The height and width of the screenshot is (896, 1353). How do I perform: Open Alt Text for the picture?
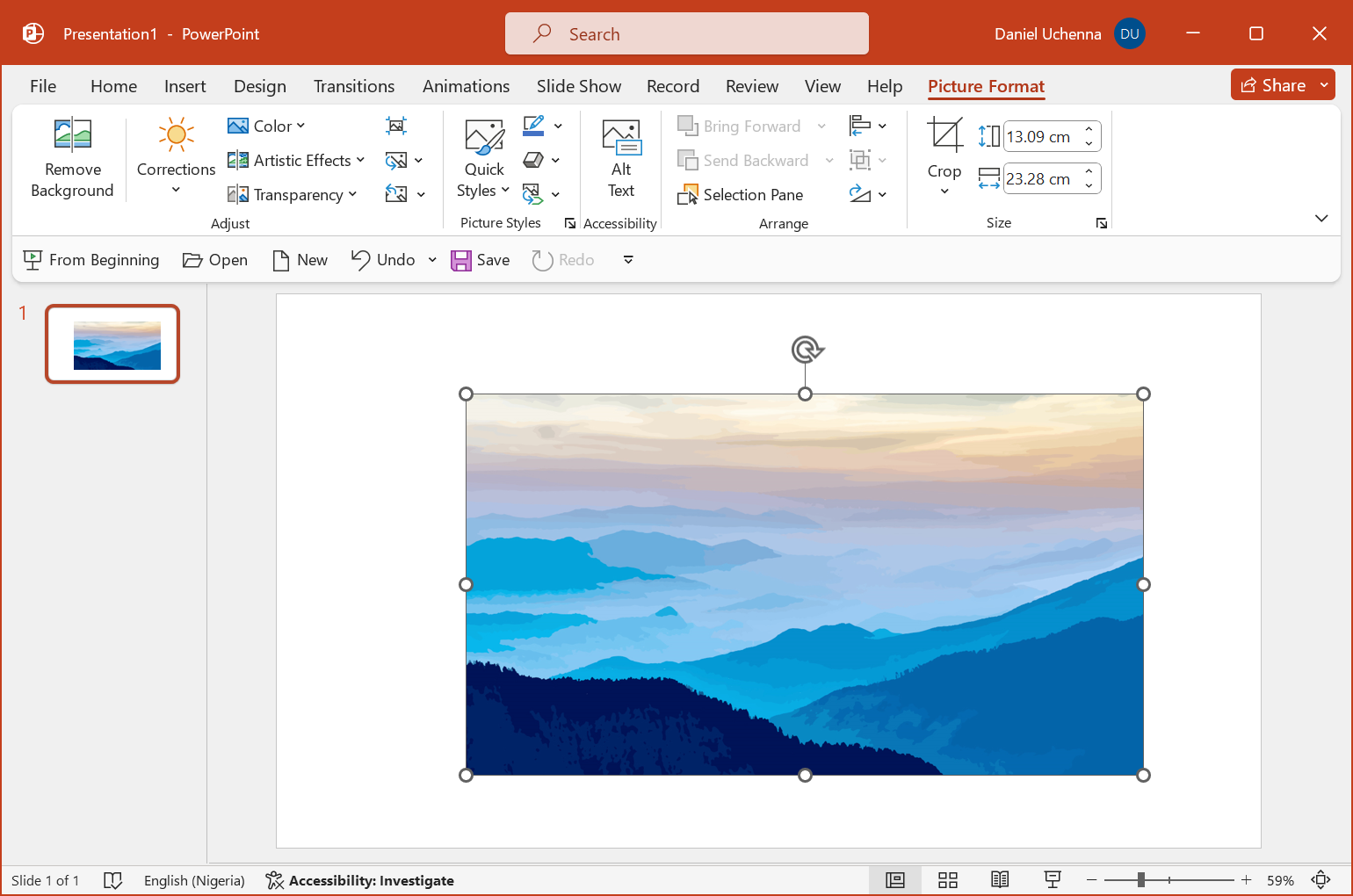620,158
